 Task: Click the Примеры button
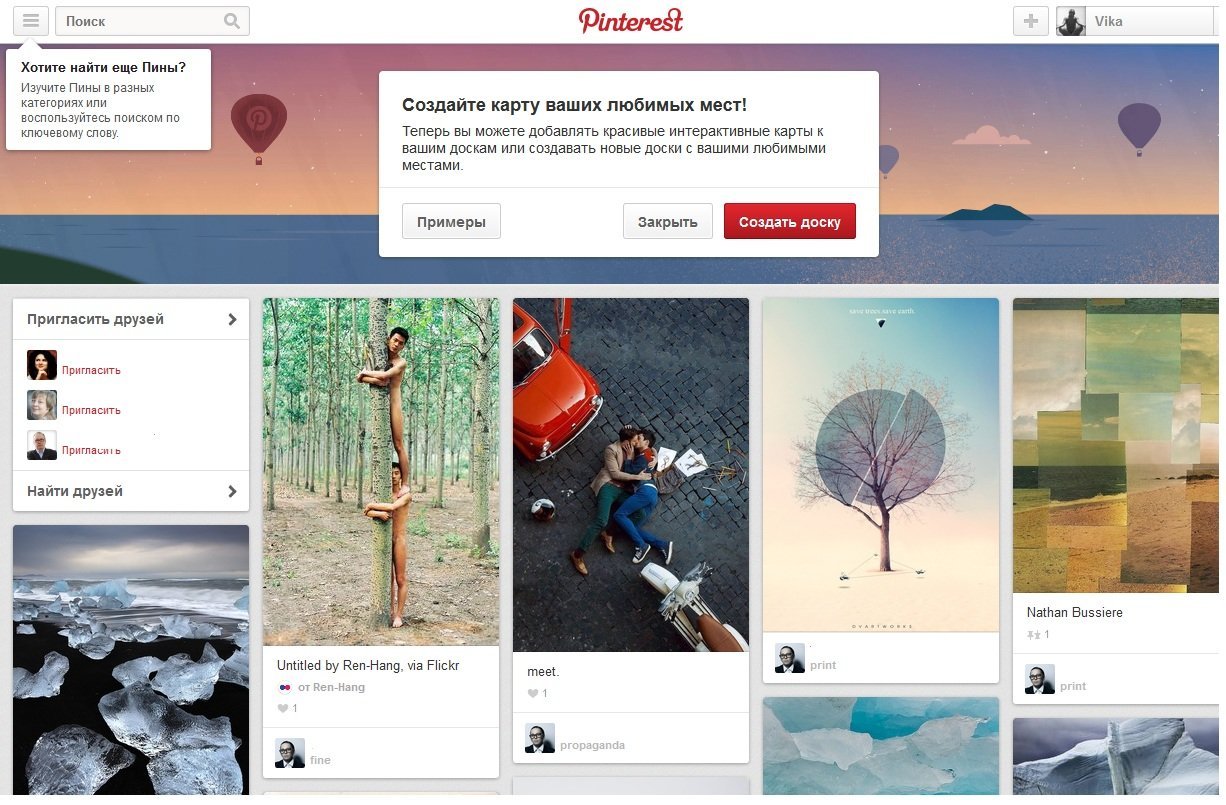(x=451, y=221)
